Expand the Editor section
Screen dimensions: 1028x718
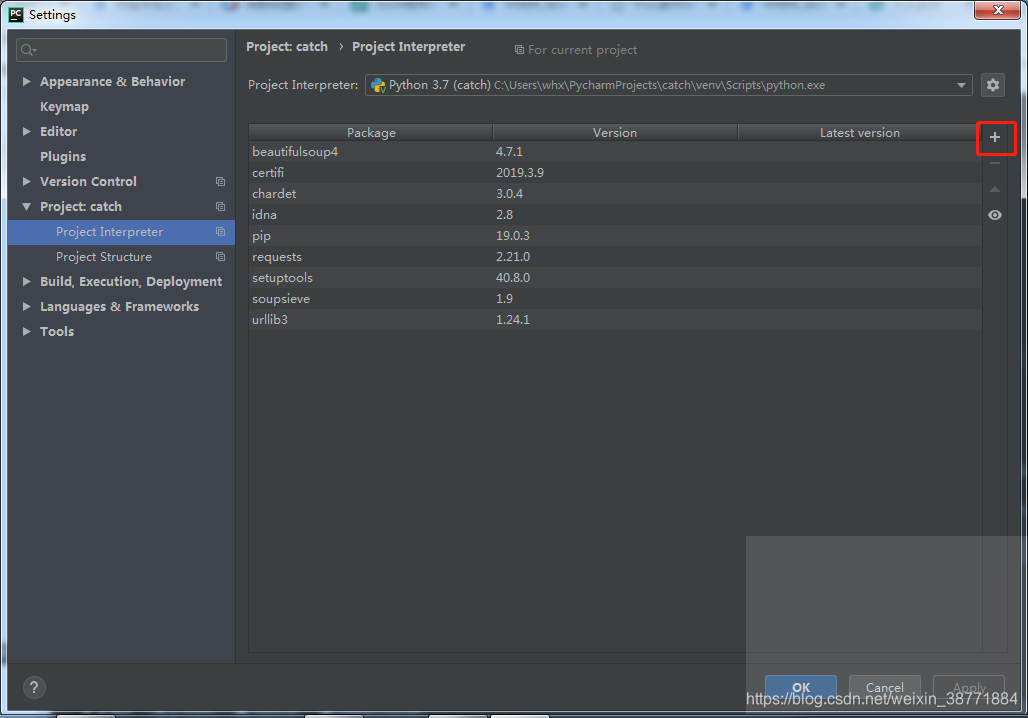27,131
